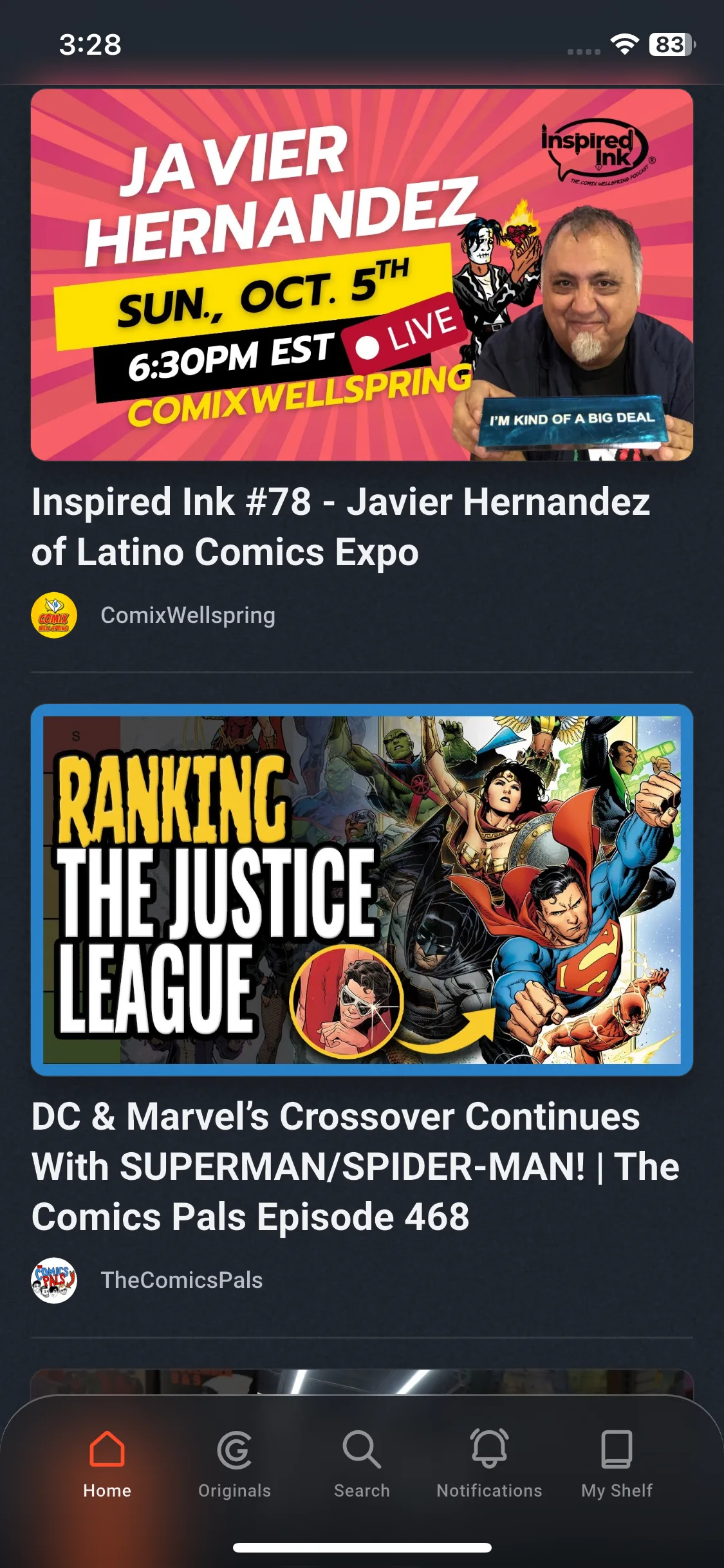
Task: Go to the My Shelf tab label
Action: point(617,1491)
